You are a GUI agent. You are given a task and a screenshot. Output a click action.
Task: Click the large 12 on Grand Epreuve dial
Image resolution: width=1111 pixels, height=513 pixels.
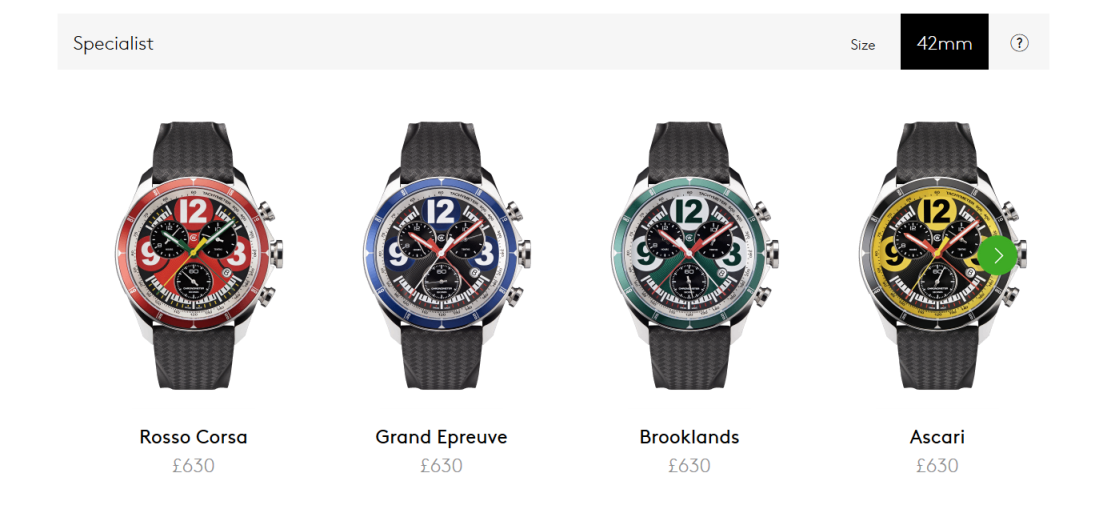pyautogui.click(x=441, y=211)
